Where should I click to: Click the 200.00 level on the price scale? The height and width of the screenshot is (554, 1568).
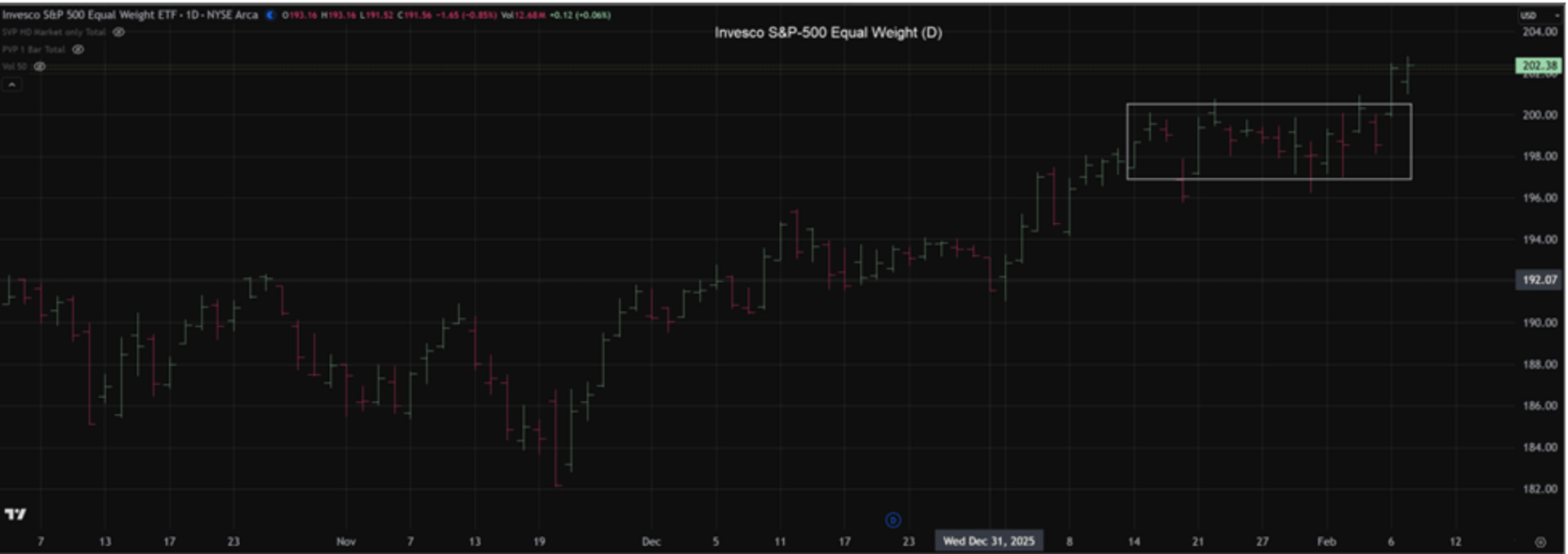click(1539, 115)
